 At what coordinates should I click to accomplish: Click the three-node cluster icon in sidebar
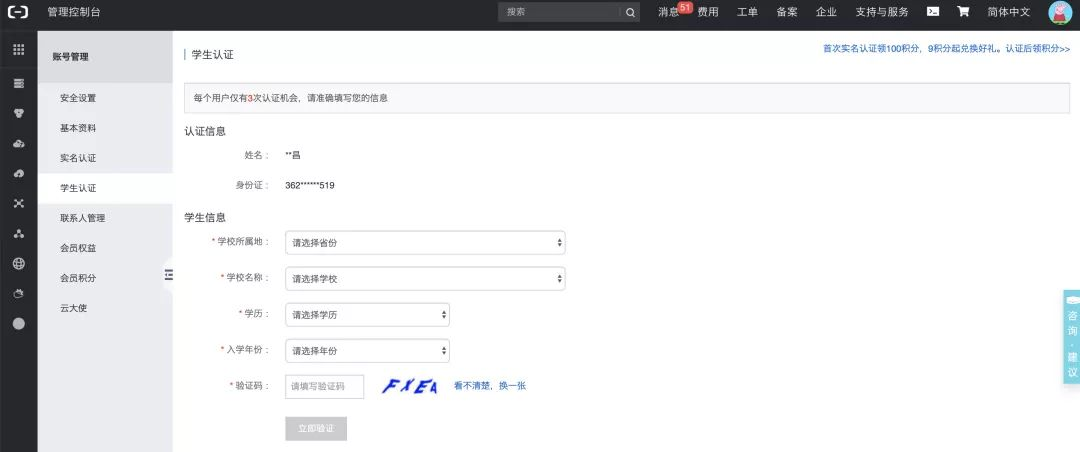(x=19, y=234)
